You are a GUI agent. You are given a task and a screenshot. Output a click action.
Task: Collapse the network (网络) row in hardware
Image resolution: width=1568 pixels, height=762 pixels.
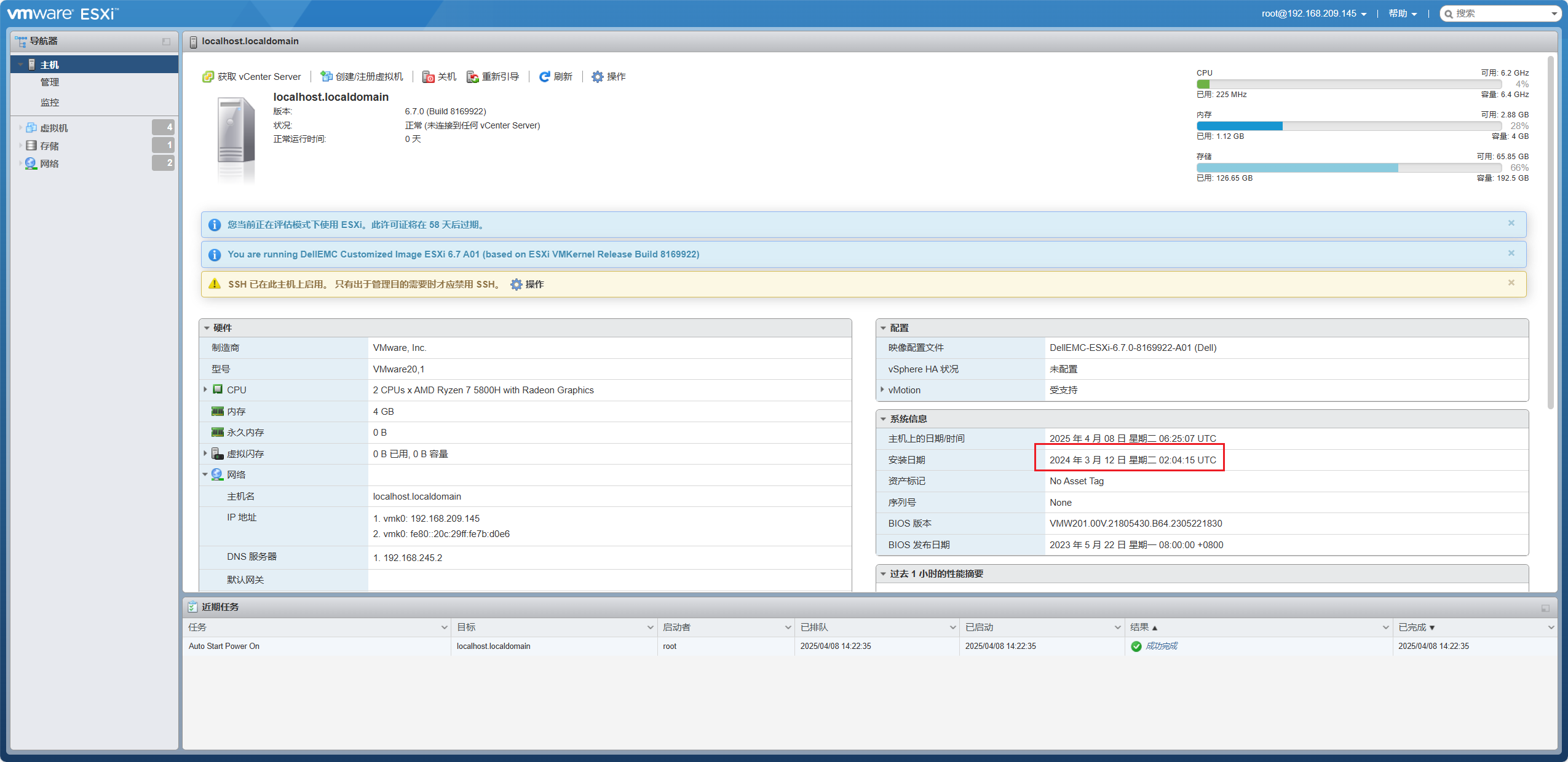pyautogui.click(x=205, y=474)
